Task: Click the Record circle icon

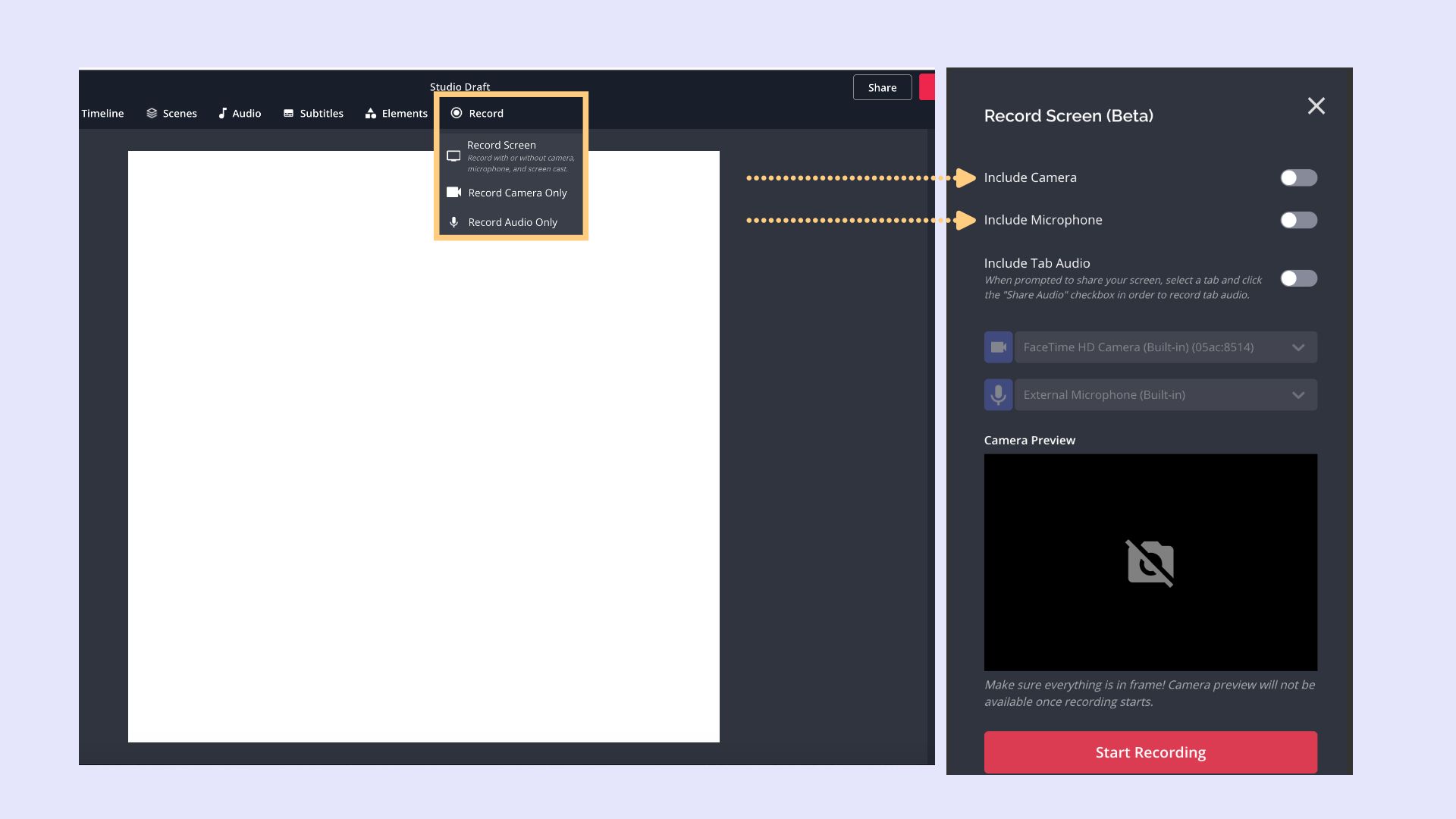Action: click(457, 113)
